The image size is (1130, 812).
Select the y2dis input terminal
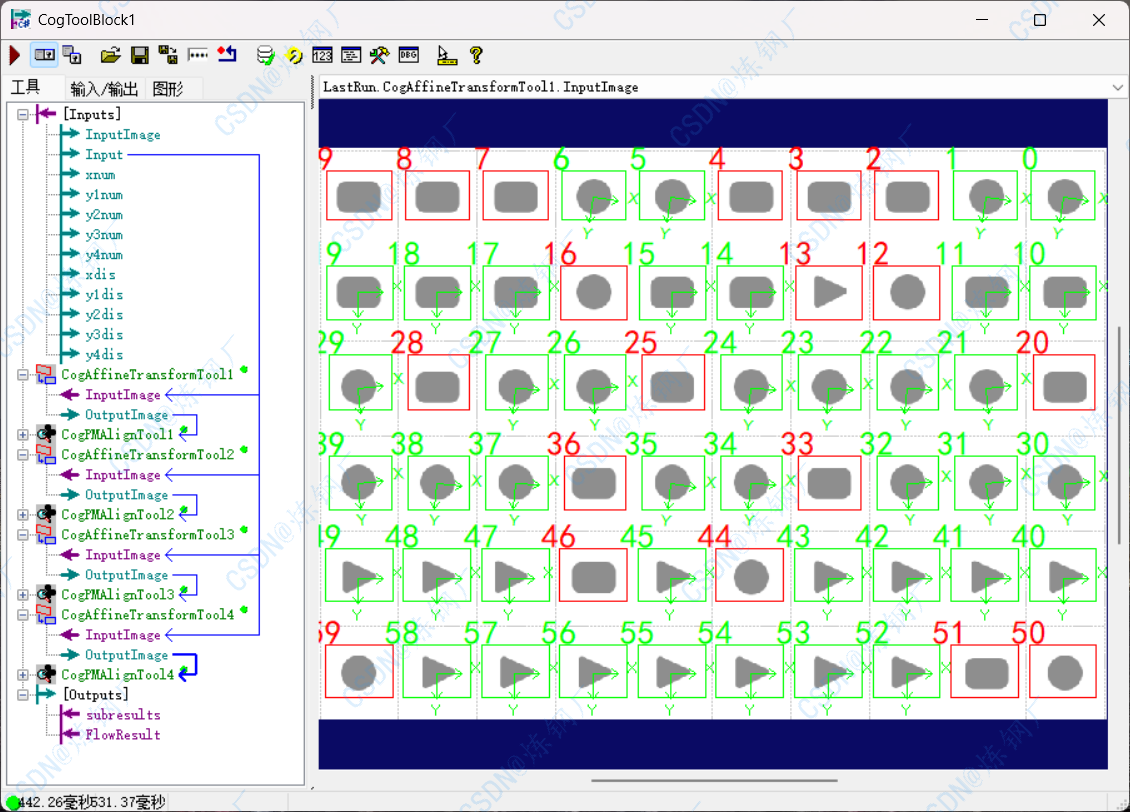tap(104, 315)
